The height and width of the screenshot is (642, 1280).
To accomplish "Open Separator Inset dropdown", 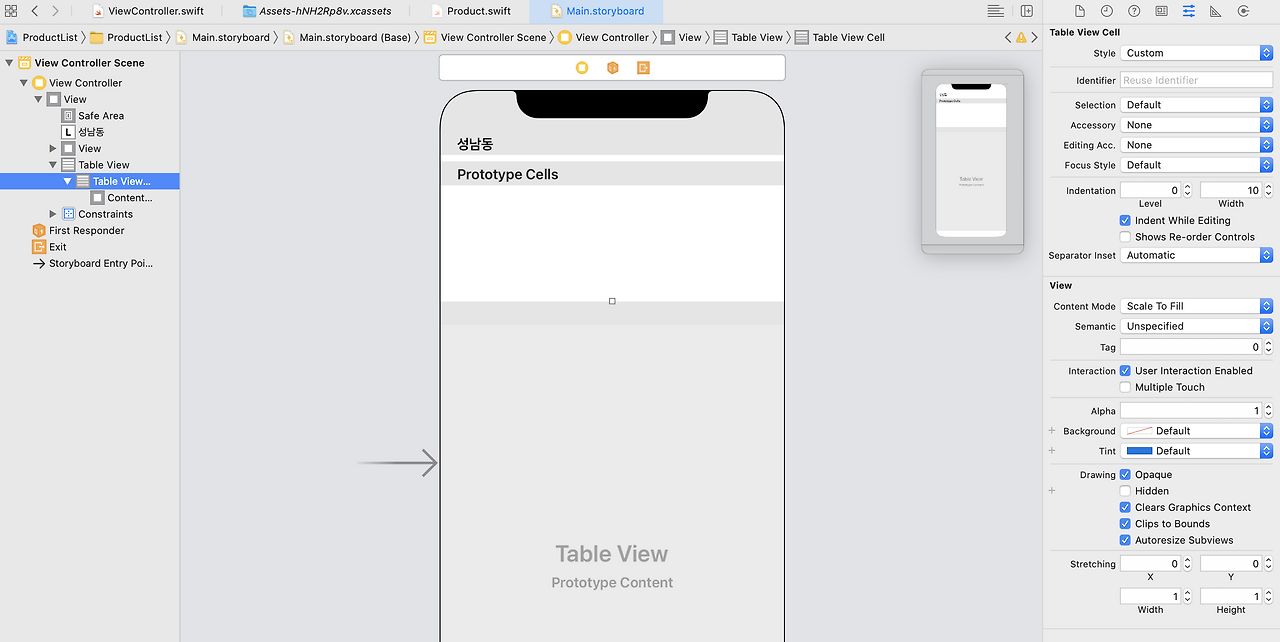I will coord(1196,255).
